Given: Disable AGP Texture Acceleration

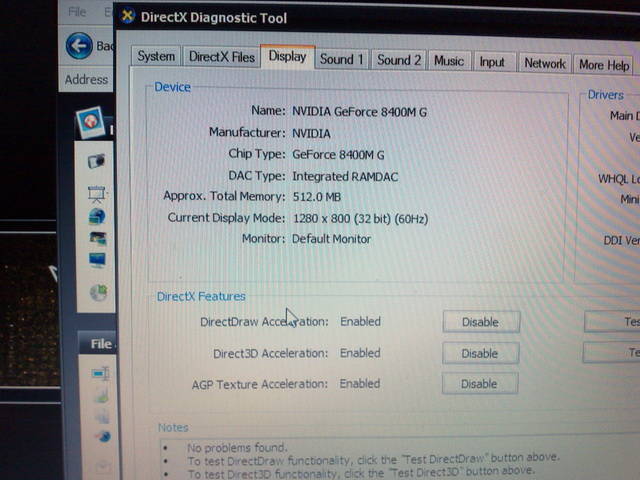Looking at the screenshot, I should [x=480, y=383].
